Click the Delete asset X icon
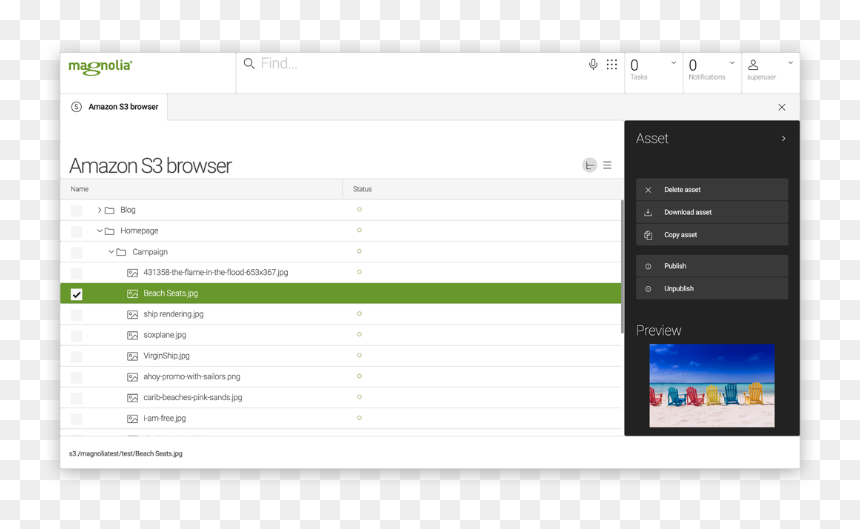Screen dimensions: 860x529 (x=648, y=190)
